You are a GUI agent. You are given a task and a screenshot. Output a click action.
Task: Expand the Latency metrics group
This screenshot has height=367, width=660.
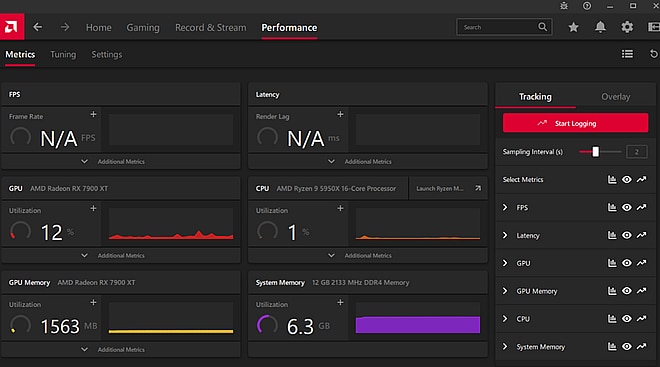(x=505, y=235)
